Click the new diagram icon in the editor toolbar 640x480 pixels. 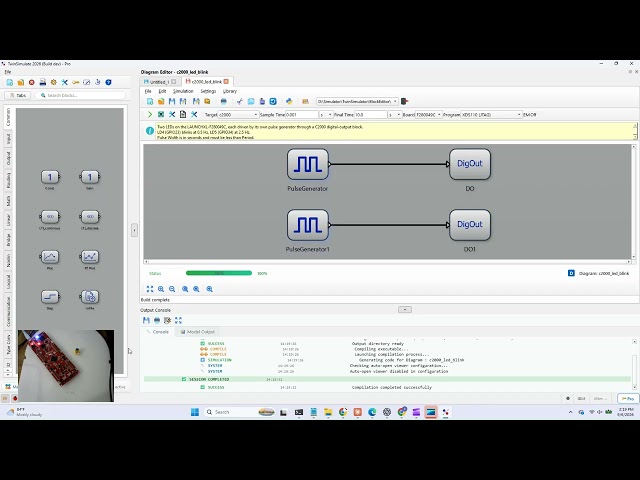pos(150,101)
